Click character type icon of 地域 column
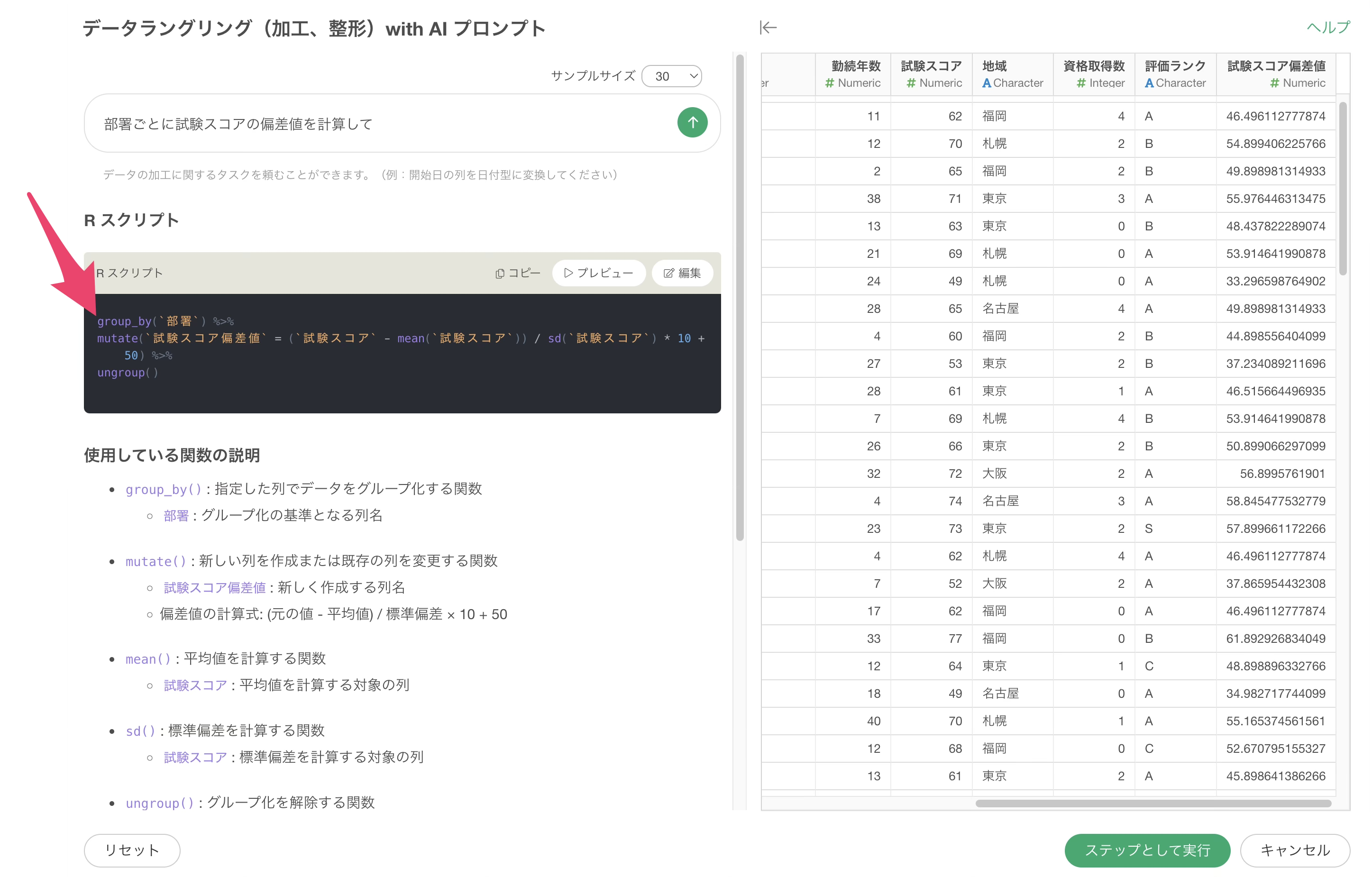This screenshot has width=1372, height=877. (x=986, y=83)
